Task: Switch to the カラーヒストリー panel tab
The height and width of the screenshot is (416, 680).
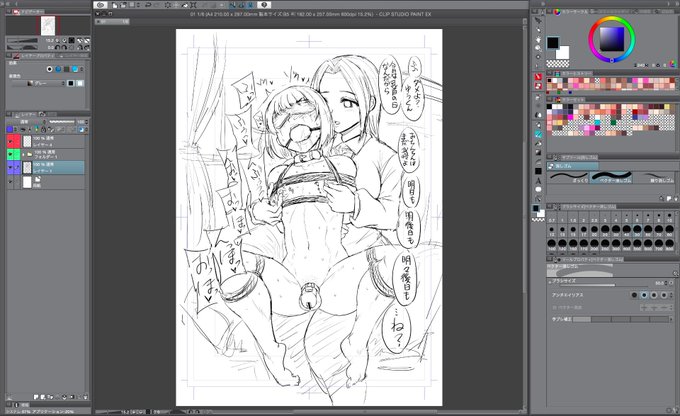Action: point(575,73)
